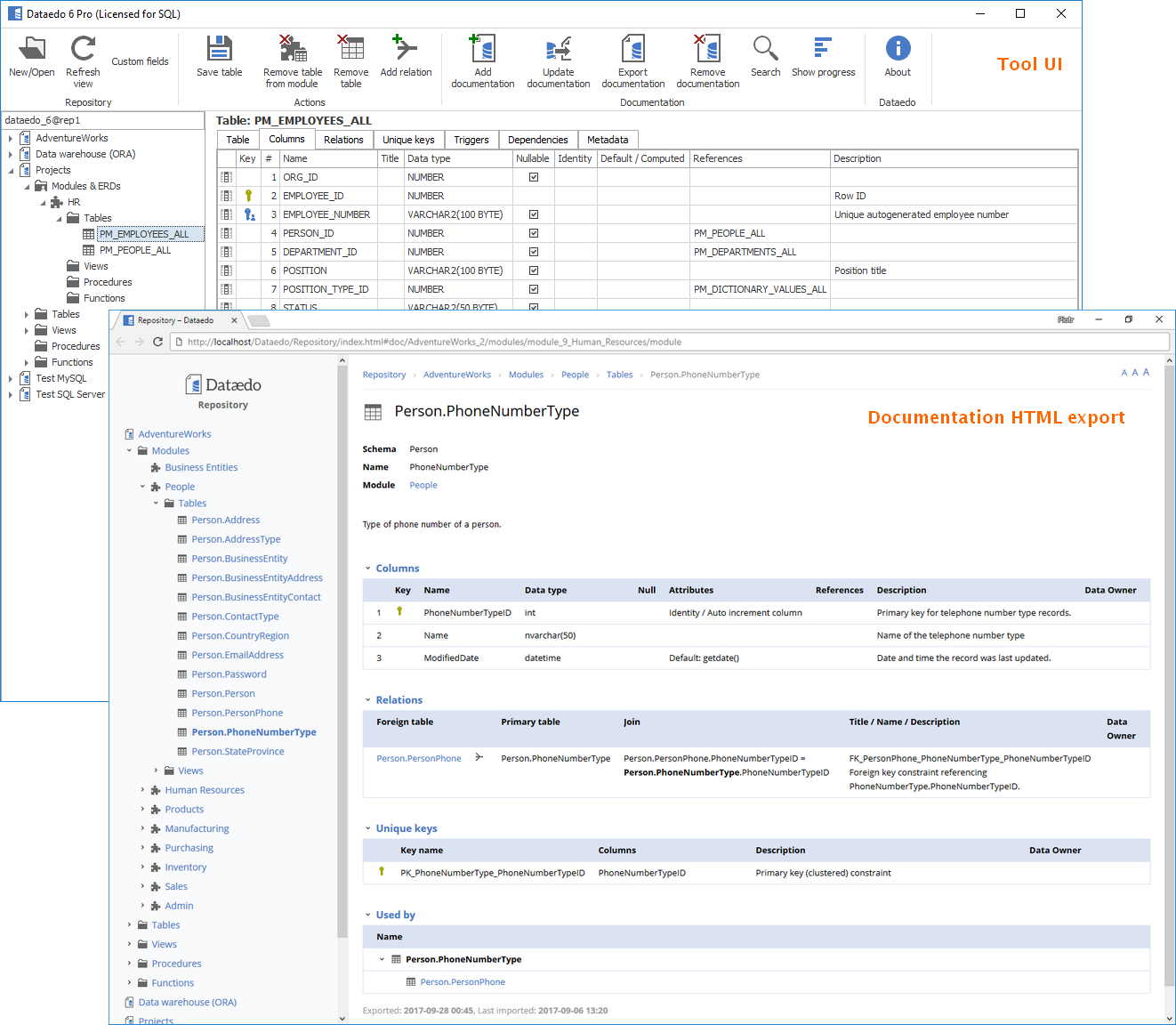
Task: Click the Add relation icon
Action: pos(405,48)
